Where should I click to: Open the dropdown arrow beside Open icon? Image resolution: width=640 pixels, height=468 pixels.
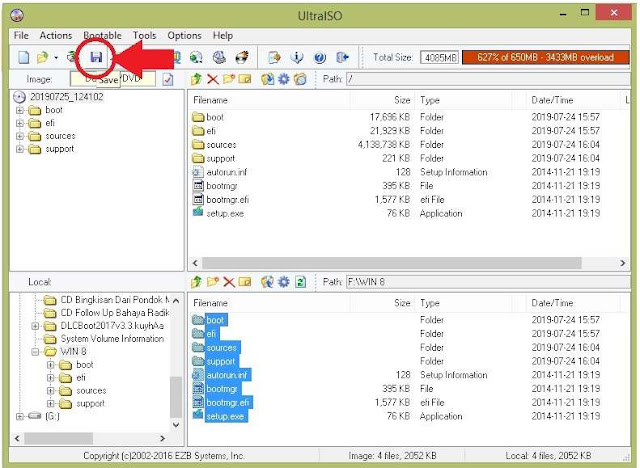(56, 58)
